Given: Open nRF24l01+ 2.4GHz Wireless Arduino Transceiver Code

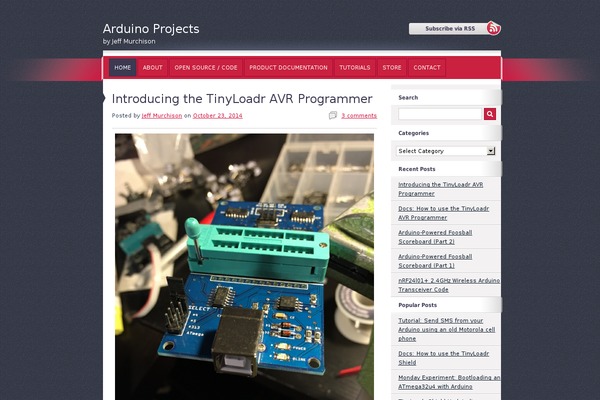Looking at the screenshot, I should click(449, 285).
